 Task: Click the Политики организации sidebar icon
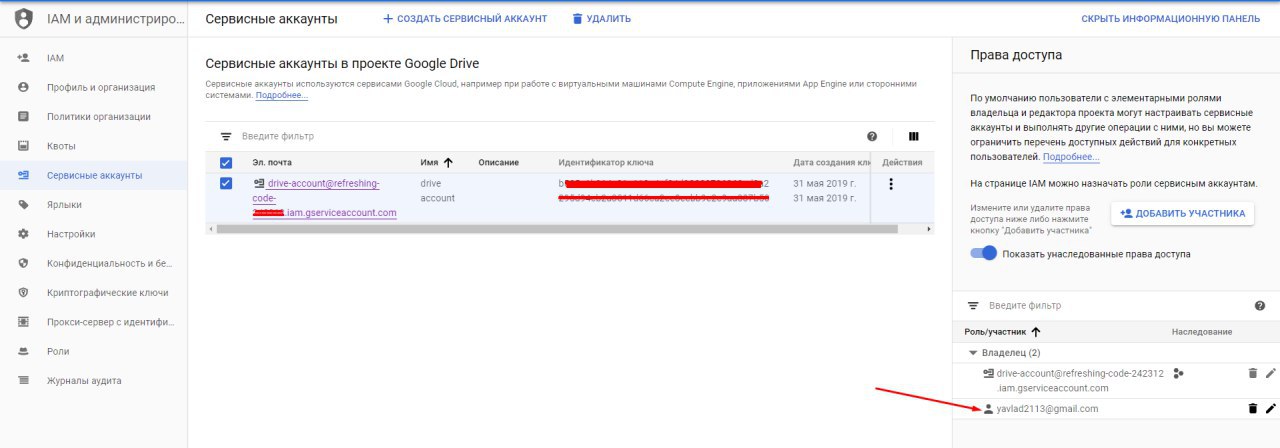tap(23, 116)
